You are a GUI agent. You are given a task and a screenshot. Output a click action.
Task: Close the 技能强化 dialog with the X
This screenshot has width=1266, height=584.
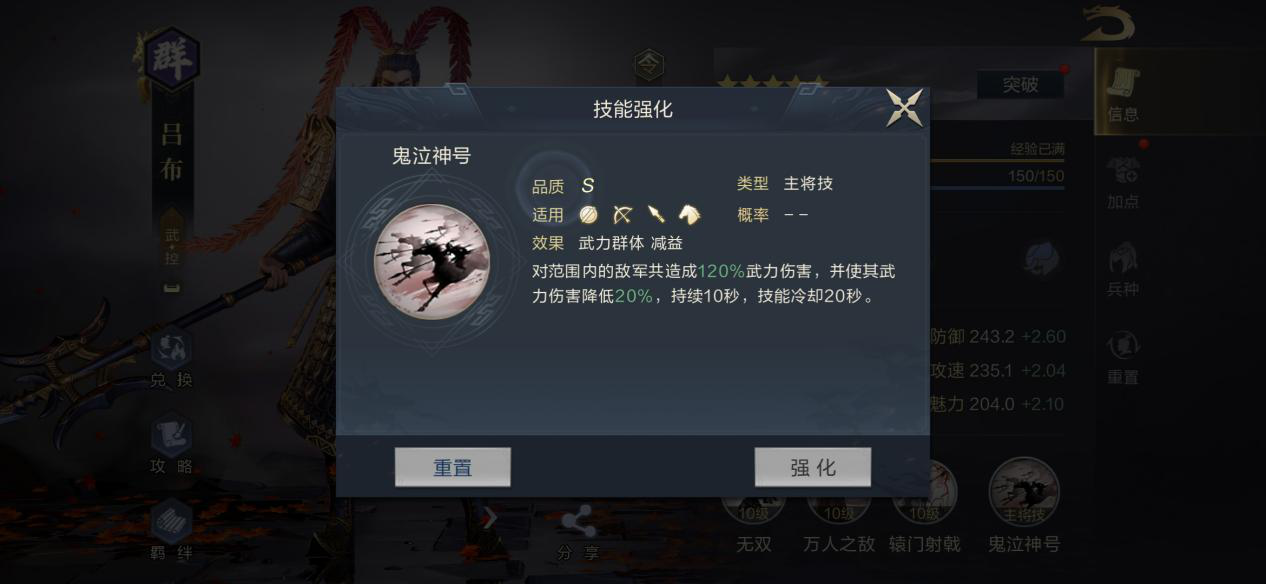pyautogui.click(x=905, y=108)
